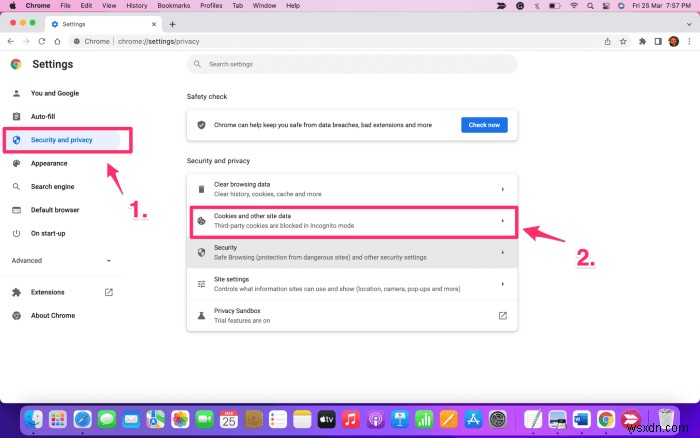Reload the settings page

tap(42, 42)
